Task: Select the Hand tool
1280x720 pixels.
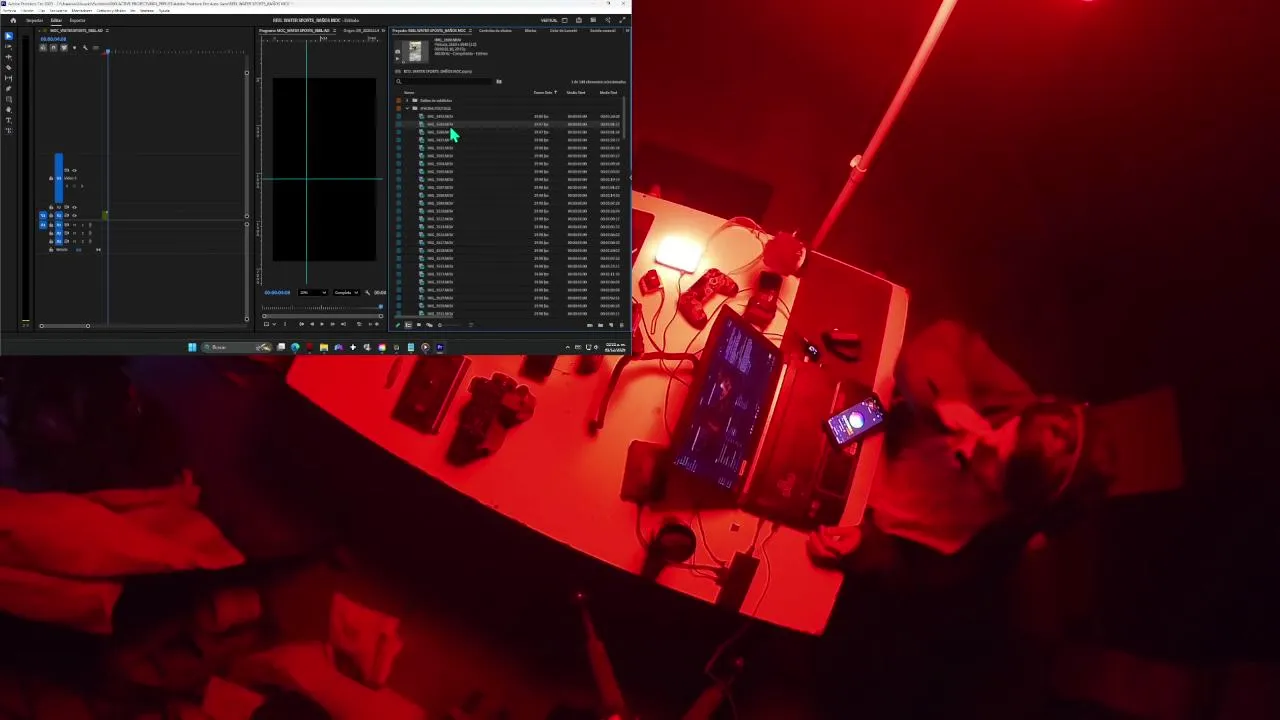Action: click(9, 110)
